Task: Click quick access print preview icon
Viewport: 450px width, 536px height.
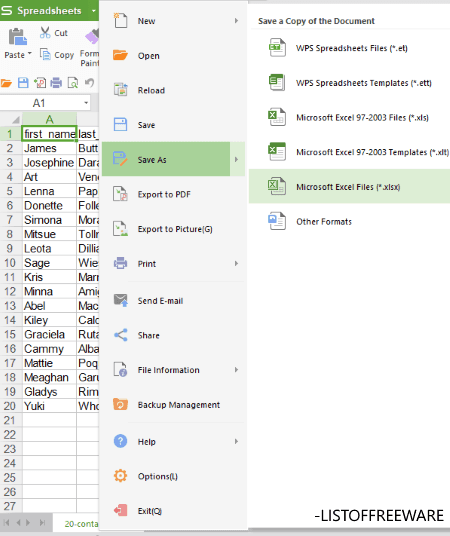Action: 73,83
